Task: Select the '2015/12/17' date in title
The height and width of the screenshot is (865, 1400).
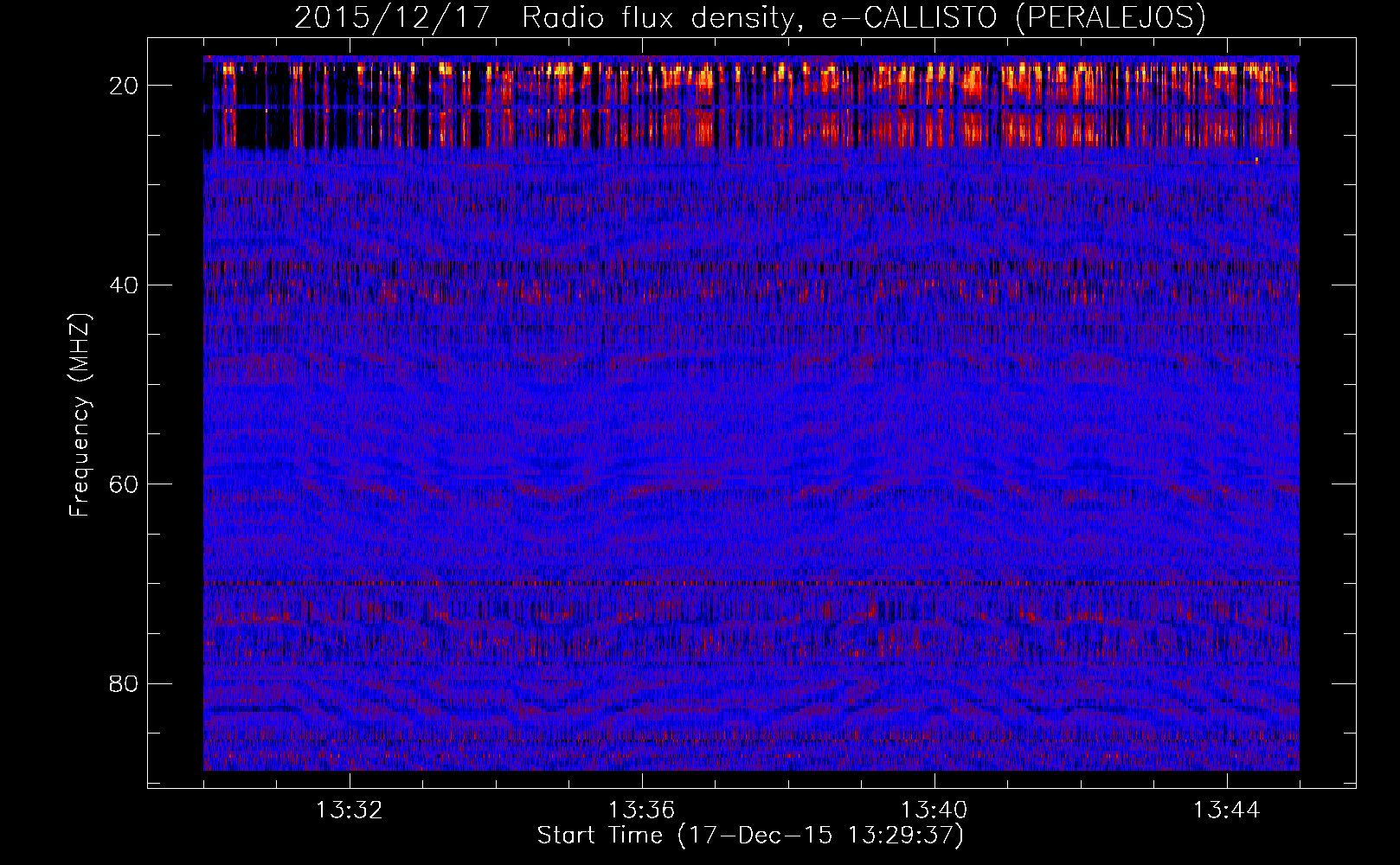Action: point(393,17)
